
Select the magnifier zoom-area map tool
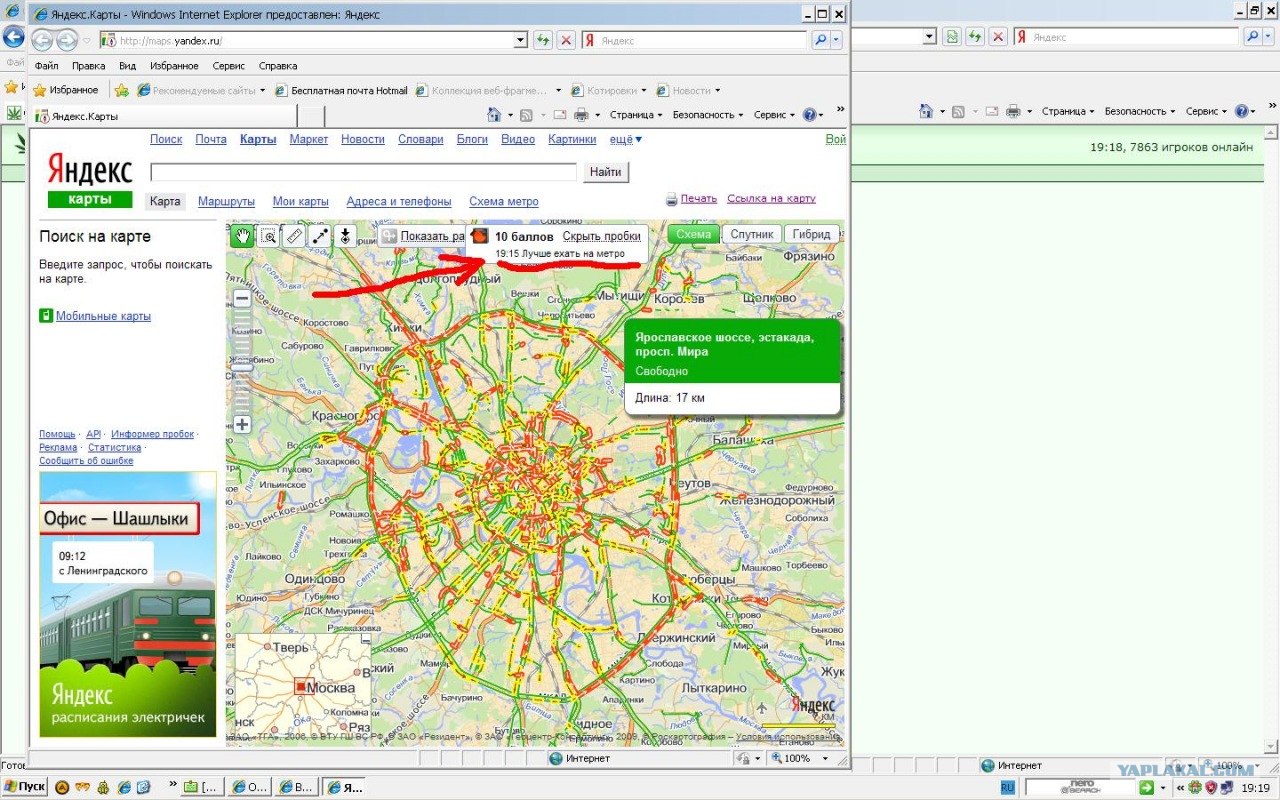coord(268,236)
